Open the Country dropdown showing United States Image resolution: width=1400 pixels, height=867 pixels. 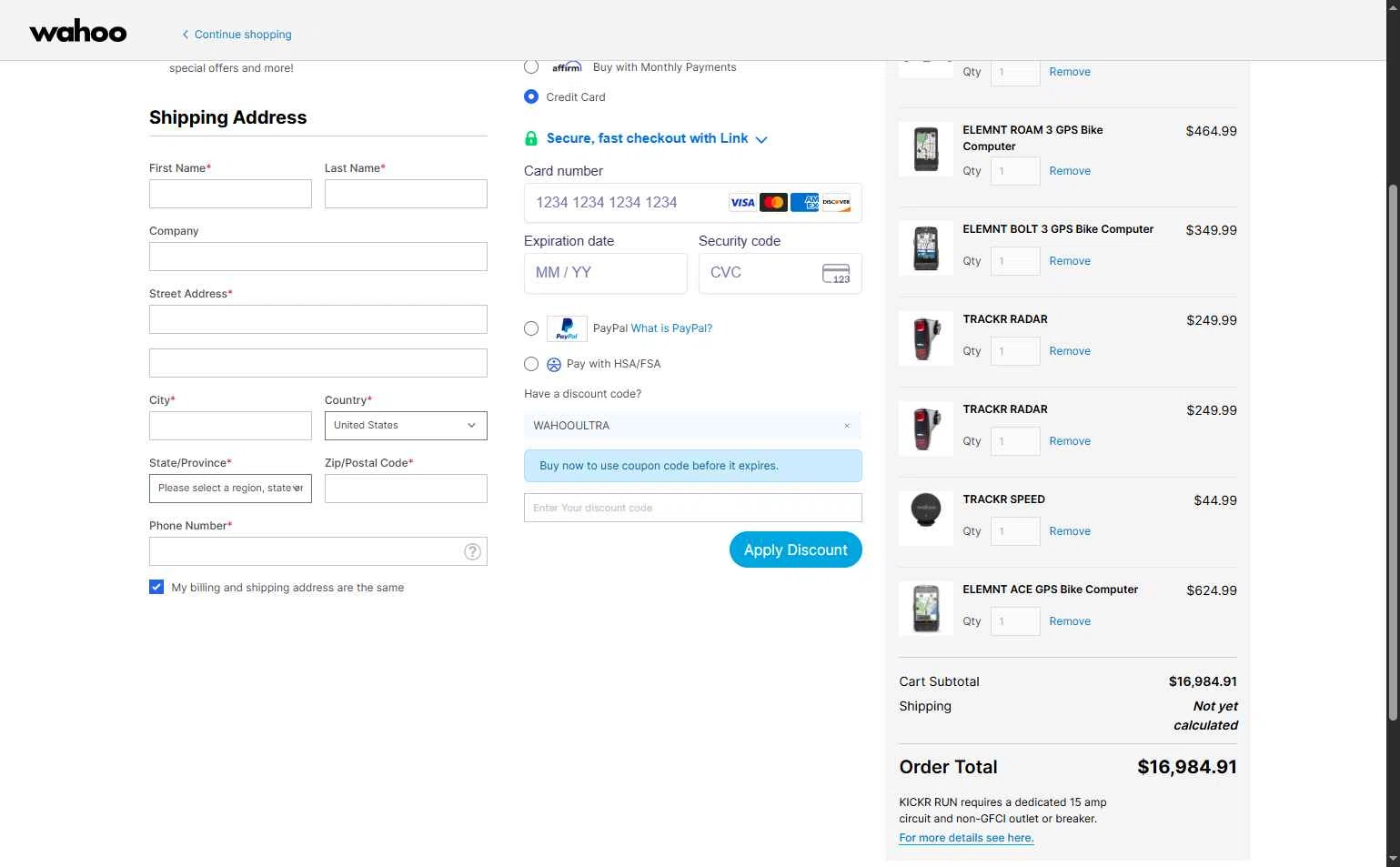point(406,426)
